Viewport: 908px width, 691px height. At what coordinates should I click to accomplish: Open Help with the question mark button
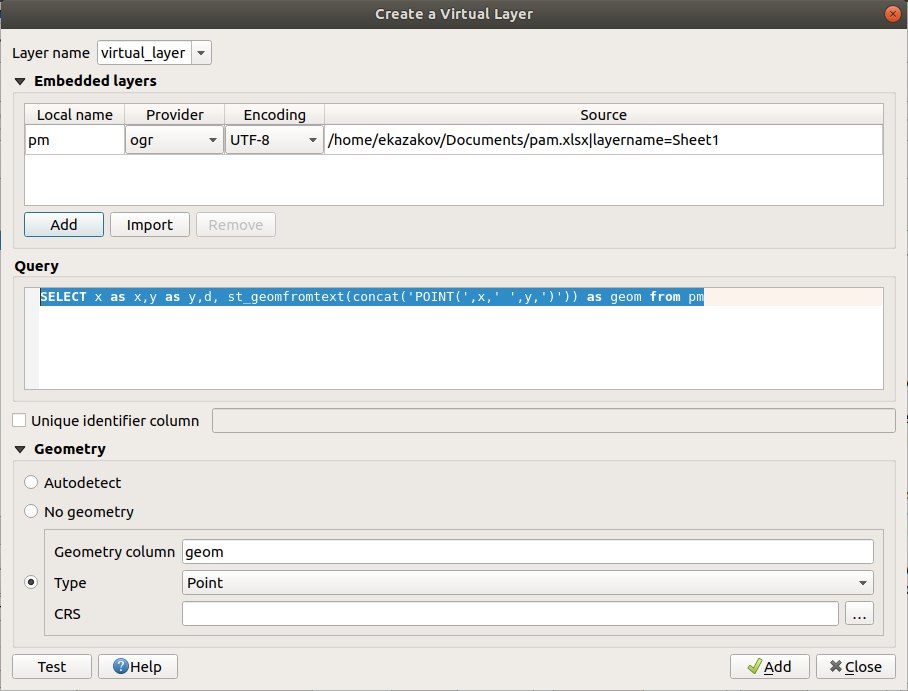(138, 666)
